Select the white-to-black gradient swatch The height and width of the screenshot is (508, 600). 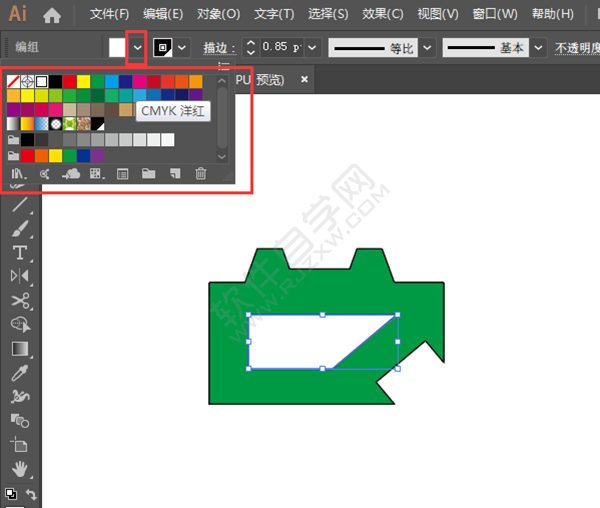[x=13, y=124]
